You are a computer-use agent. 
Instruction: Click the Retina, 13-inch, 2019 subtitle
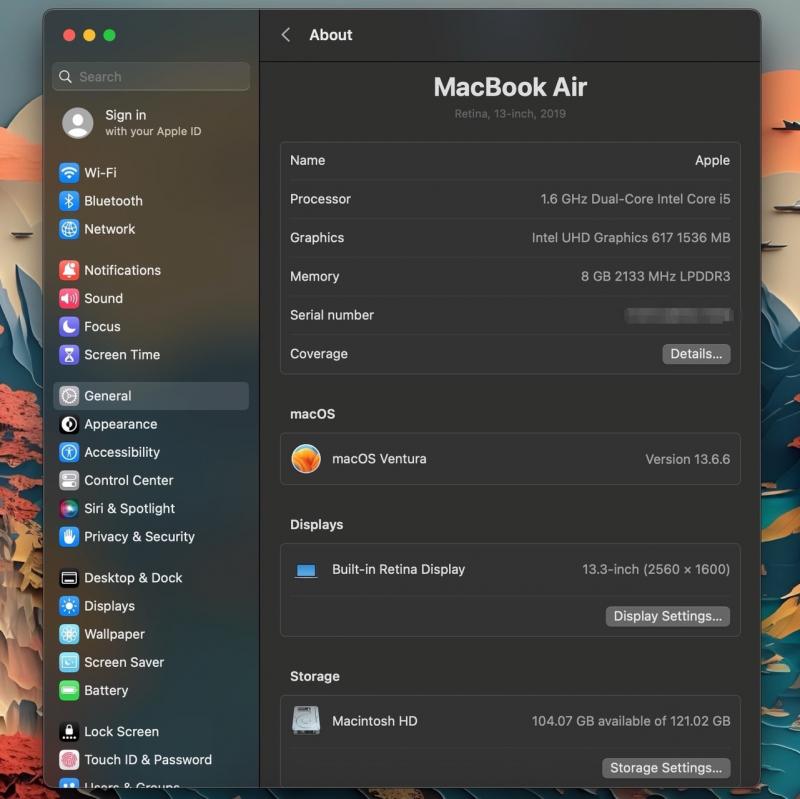pyautogui.click(x=510, y=114)
